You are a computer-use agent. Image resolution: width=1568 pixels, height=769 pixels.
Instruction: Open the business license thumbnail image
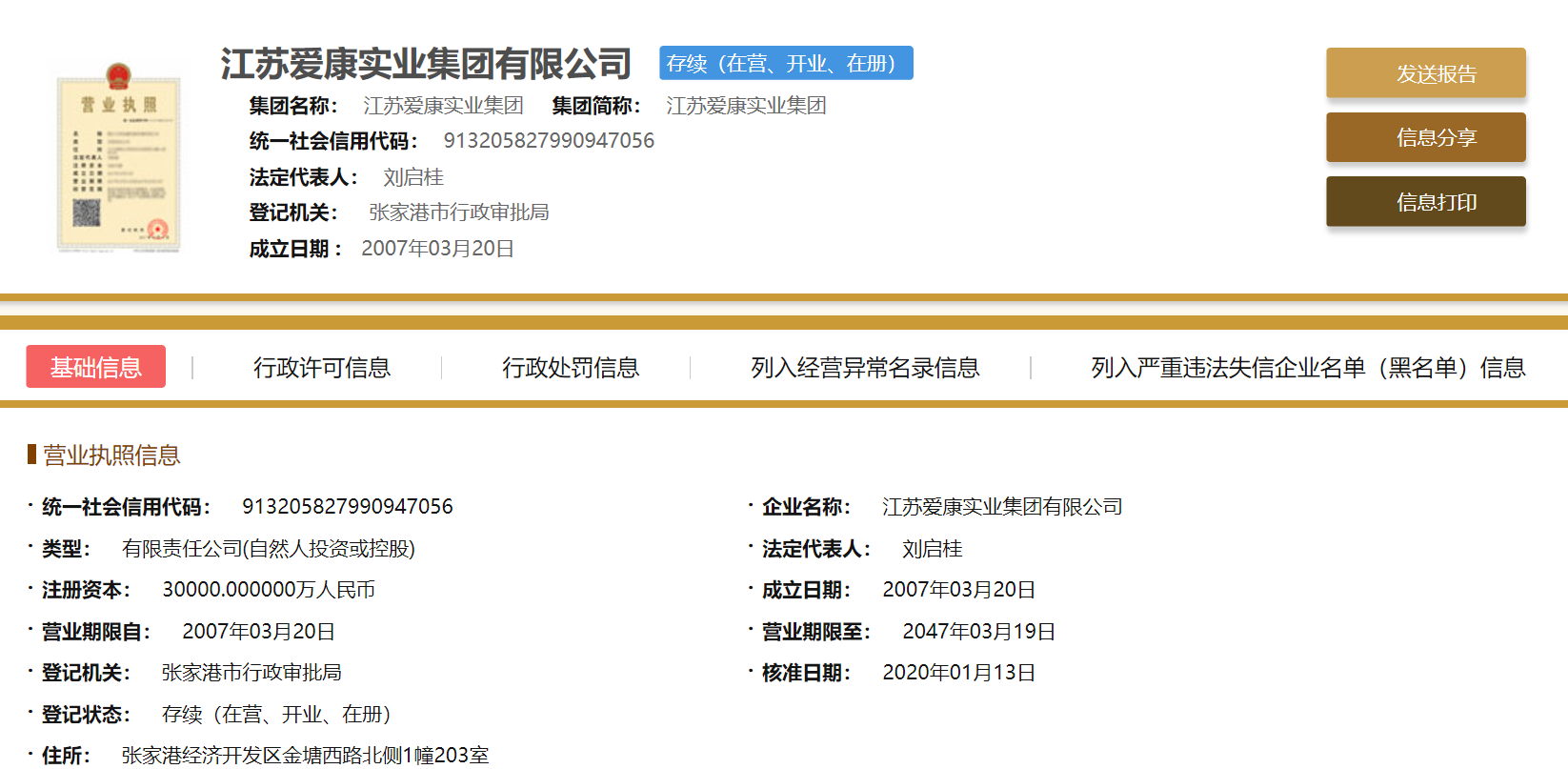119,158
